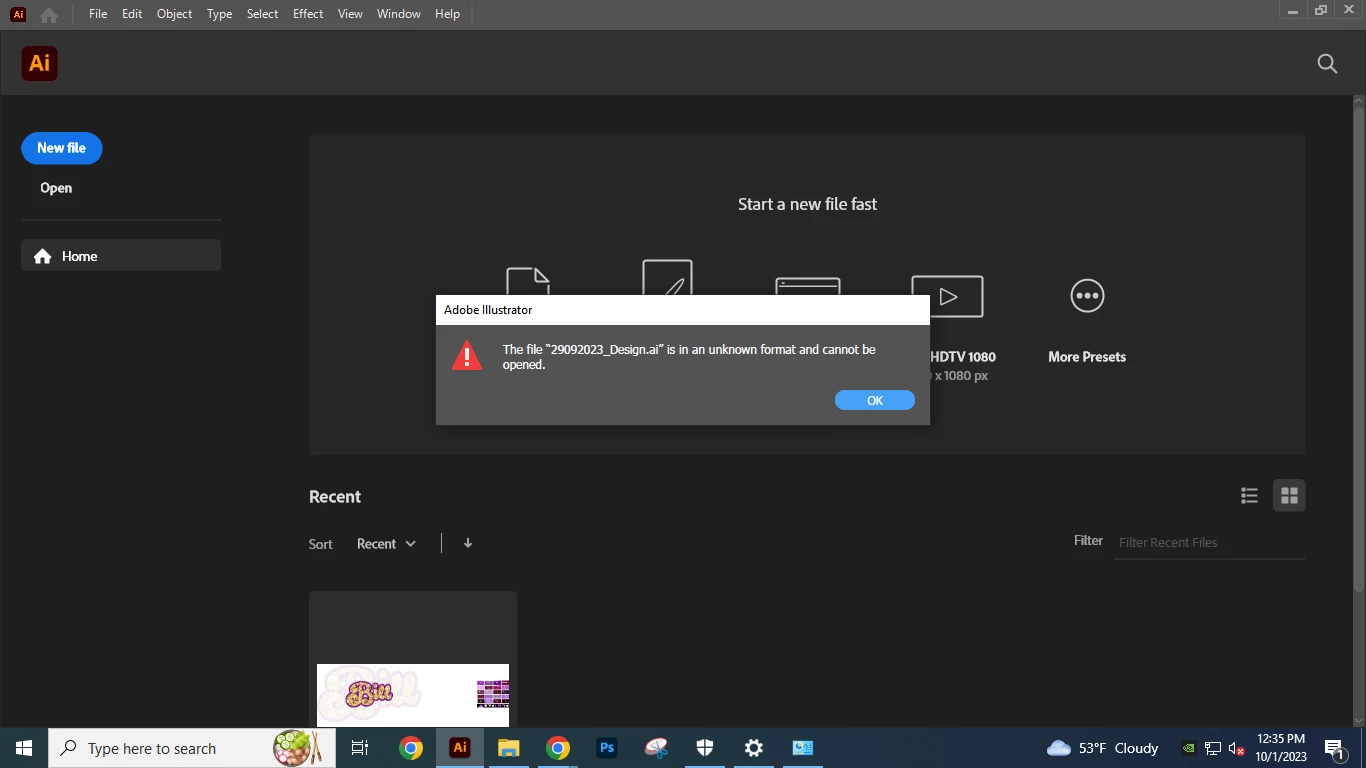Select the HDTV 1080 preset icon
The image size is (1366, 768).
tap(947, 297)
